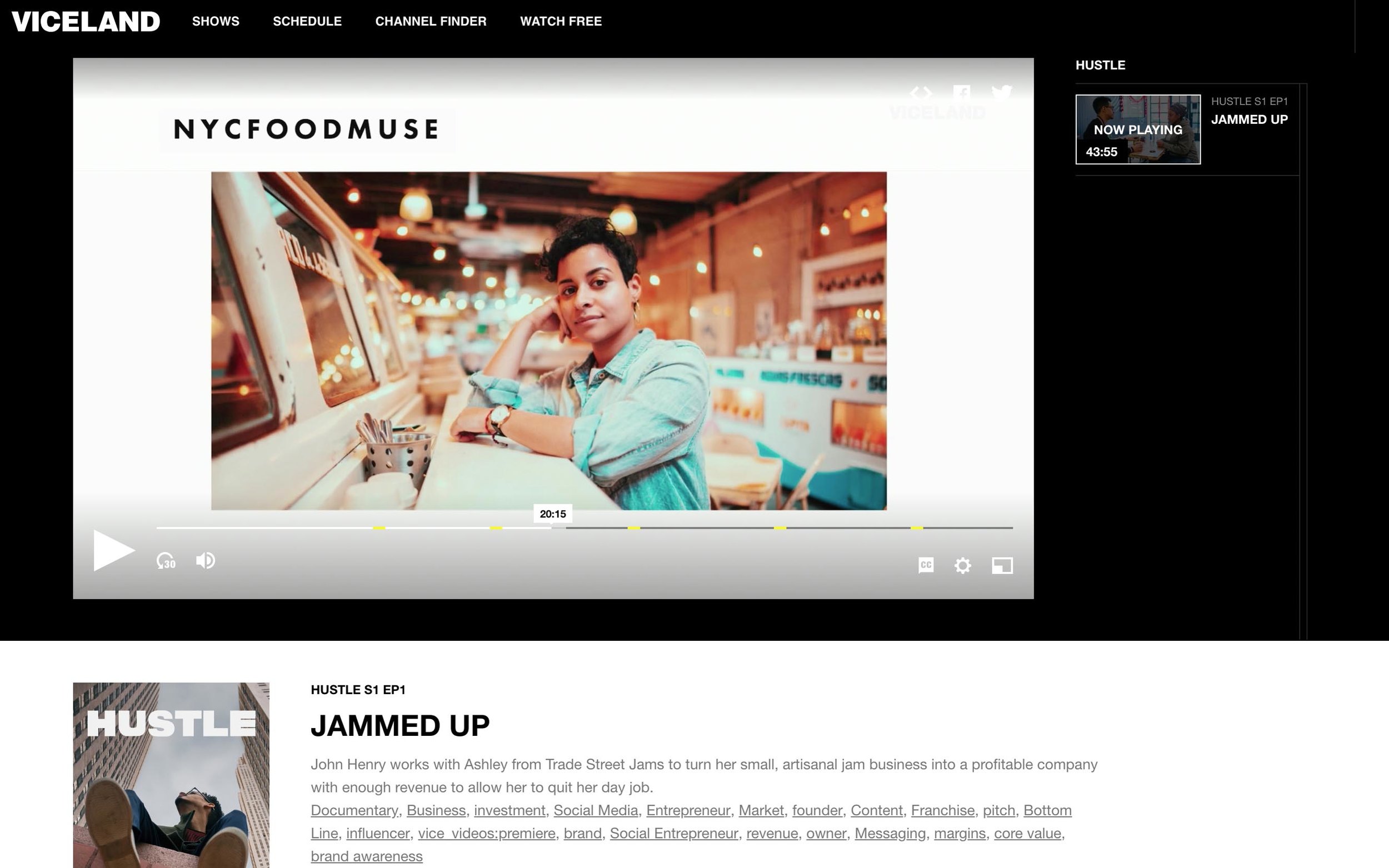
Task: Share video on Facebook icon
Action: (x=962, y=92)
